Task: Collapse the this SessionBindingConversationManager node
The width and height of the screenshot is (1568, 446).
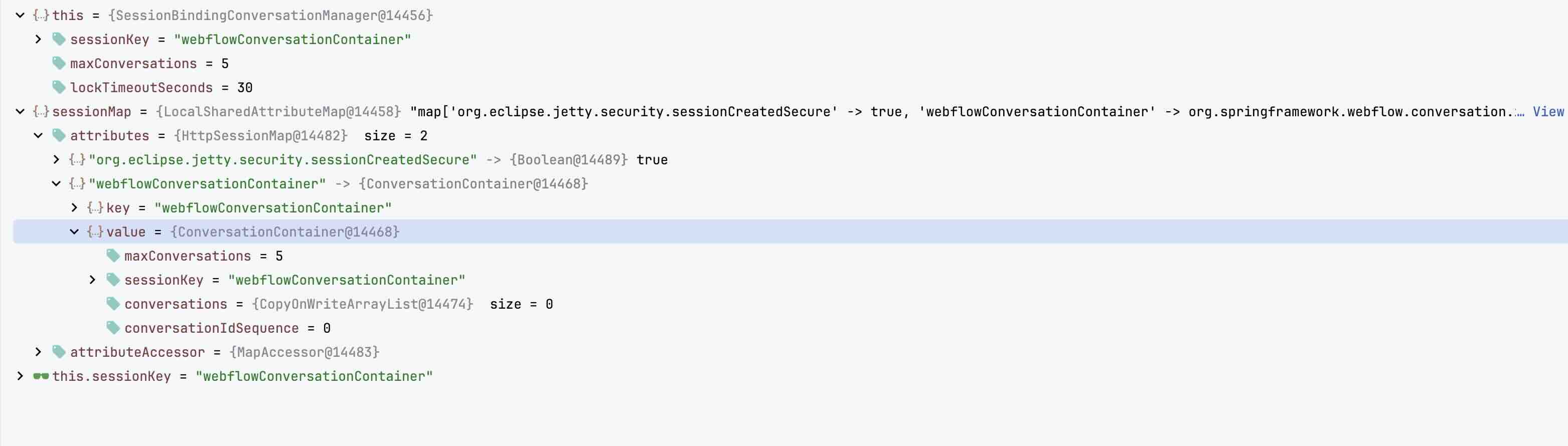Action: pos(20,15)
